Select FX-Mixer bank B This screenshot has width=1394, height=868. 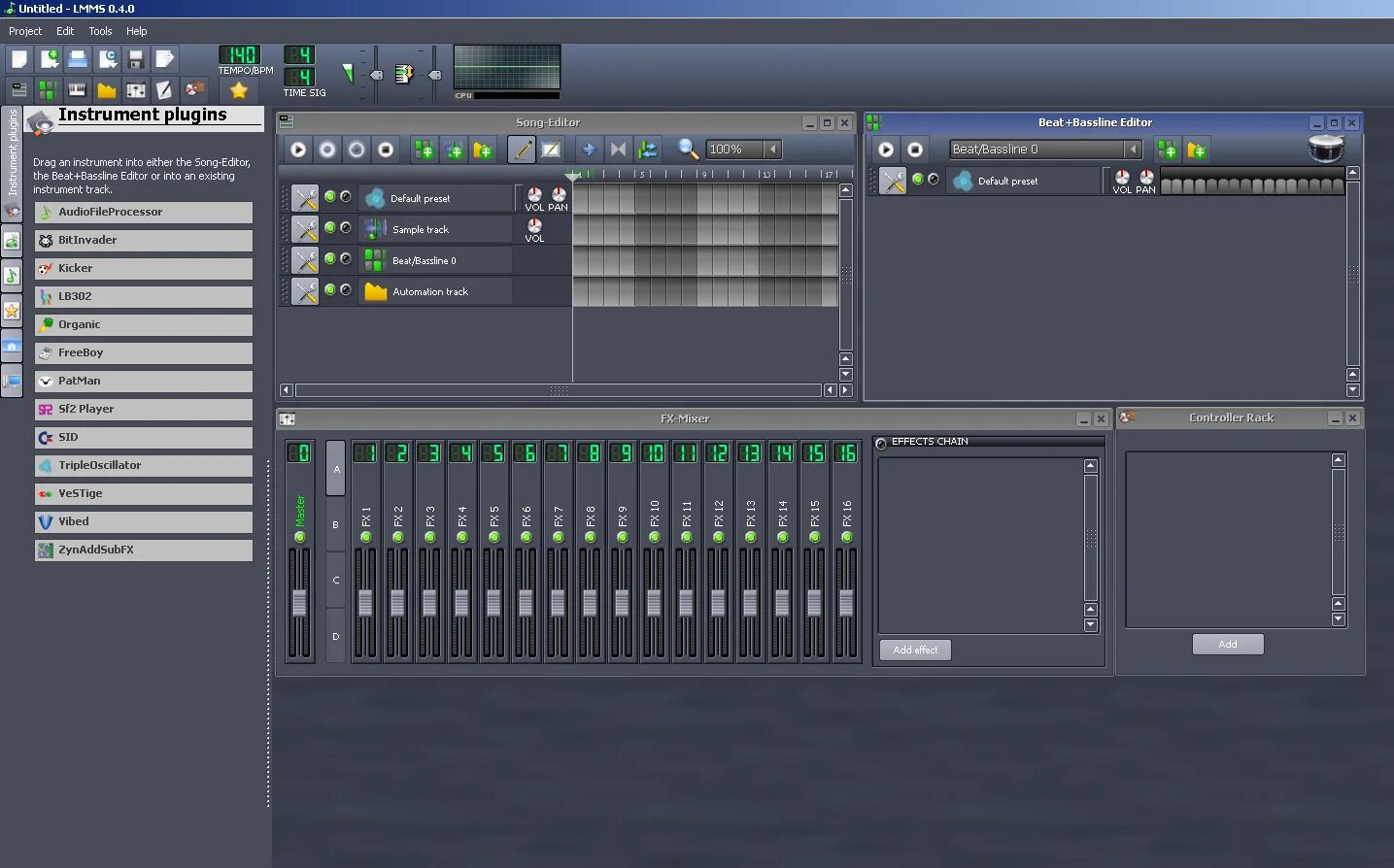335,524
